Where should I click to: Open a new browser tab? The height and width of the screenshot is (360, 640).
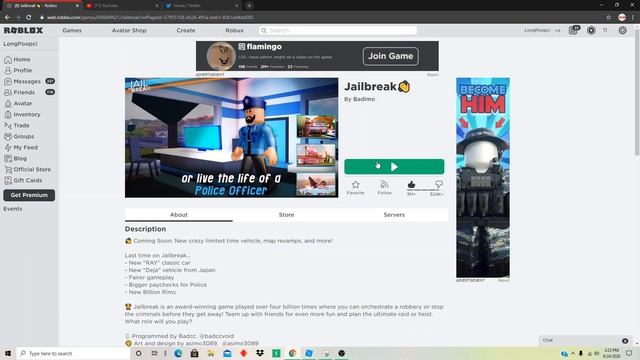249,6
